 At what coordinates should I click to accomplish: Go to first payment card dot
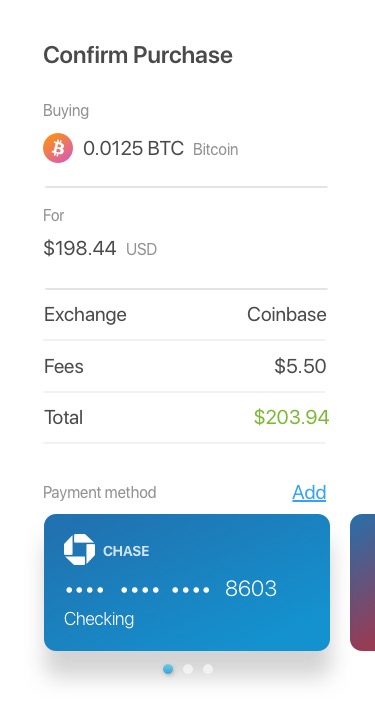pos(168,669)
